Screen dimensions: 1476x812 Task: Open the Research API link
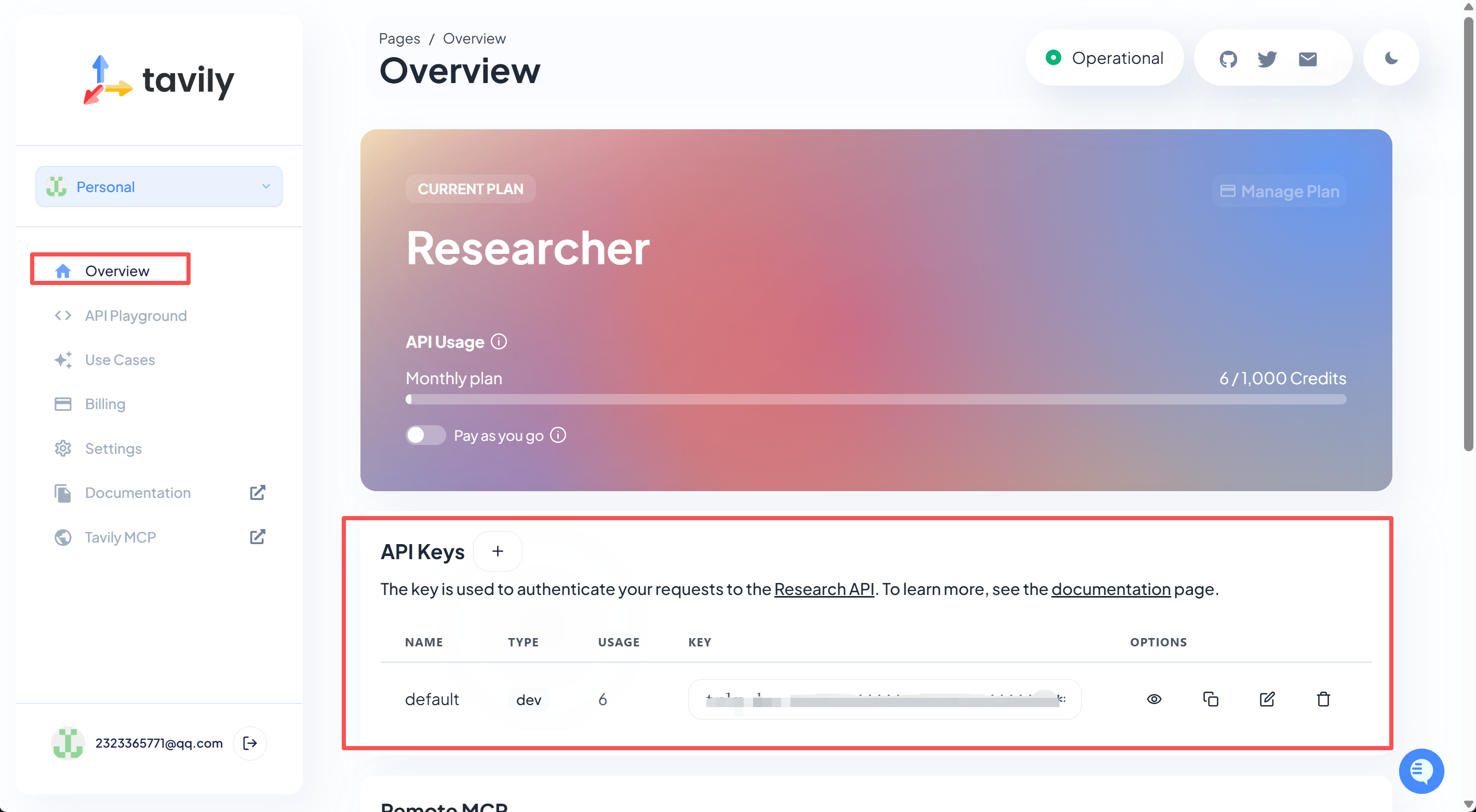(x=823, y=589)
